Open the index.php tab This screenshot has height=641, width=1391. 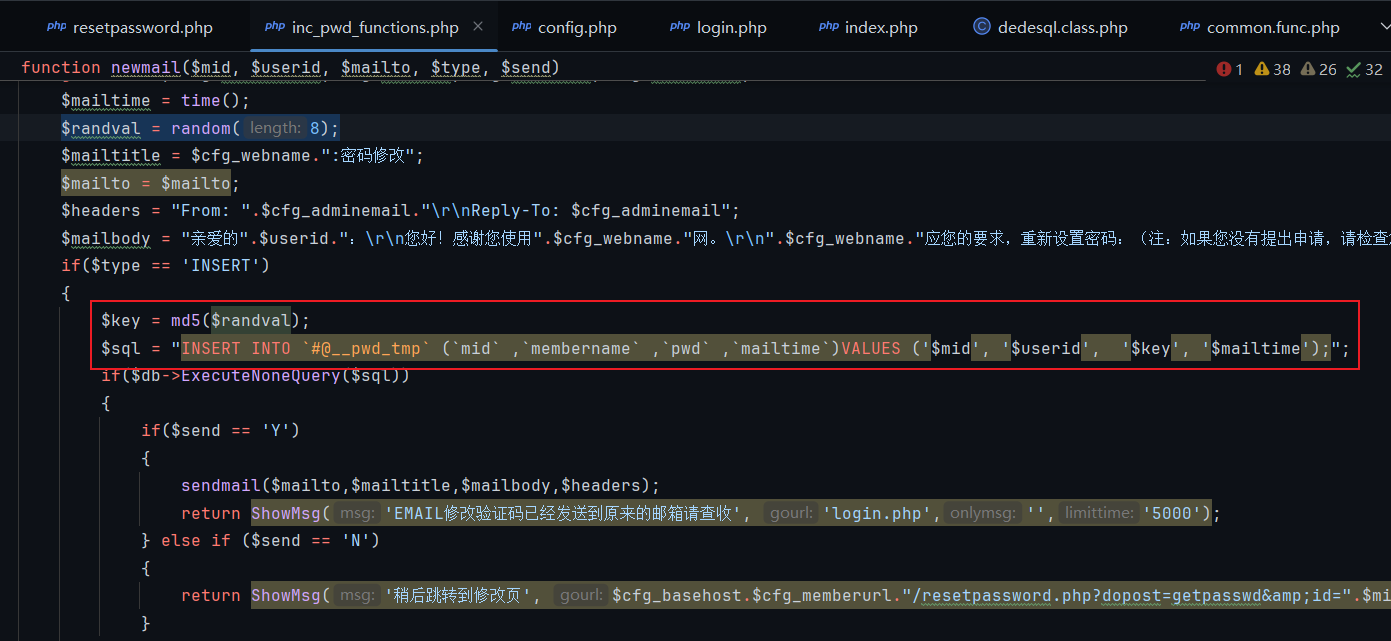tap(880, 27)
